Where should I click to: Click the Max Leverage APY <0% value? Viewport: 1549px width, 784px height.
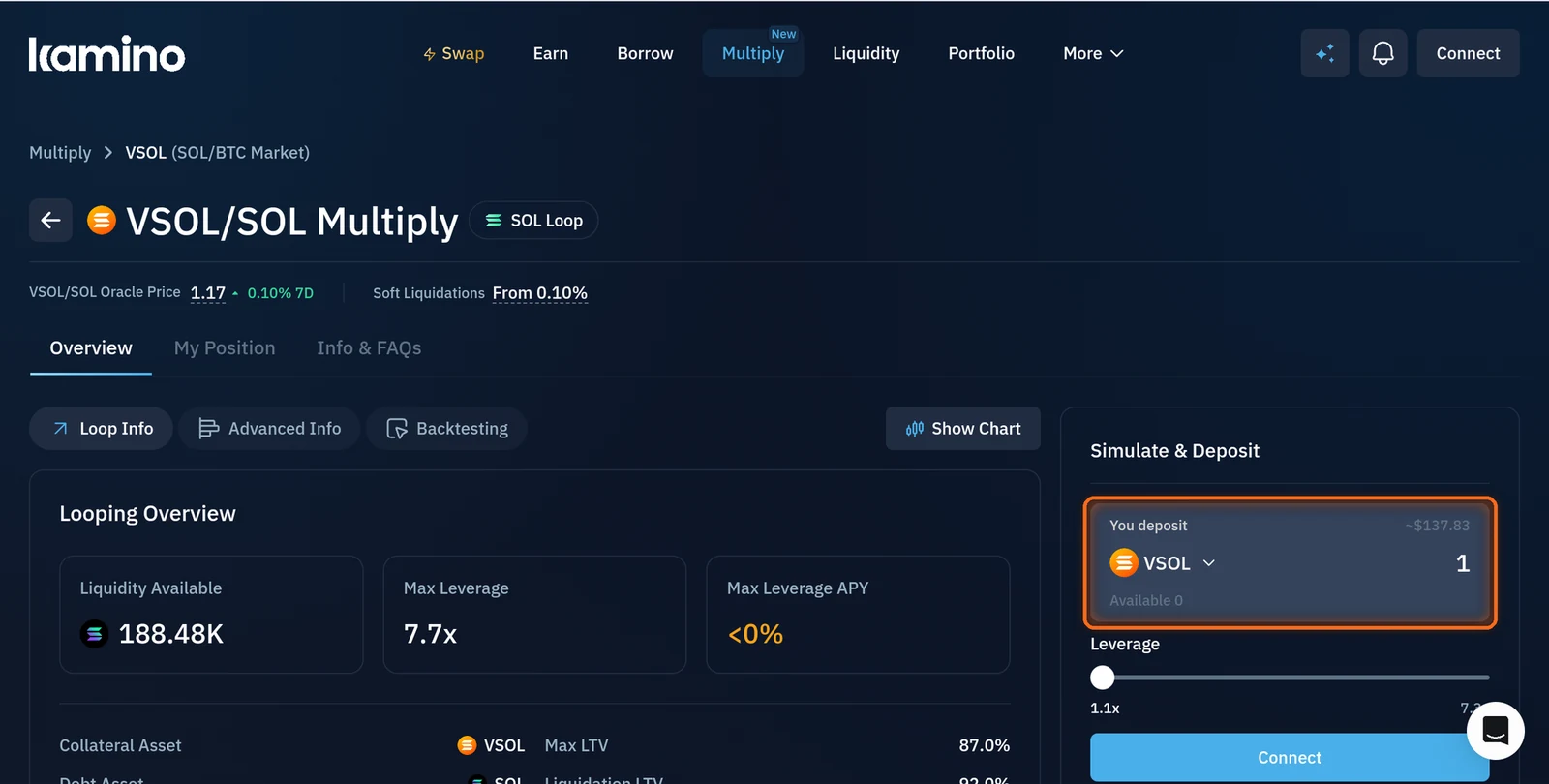(755, 634)
